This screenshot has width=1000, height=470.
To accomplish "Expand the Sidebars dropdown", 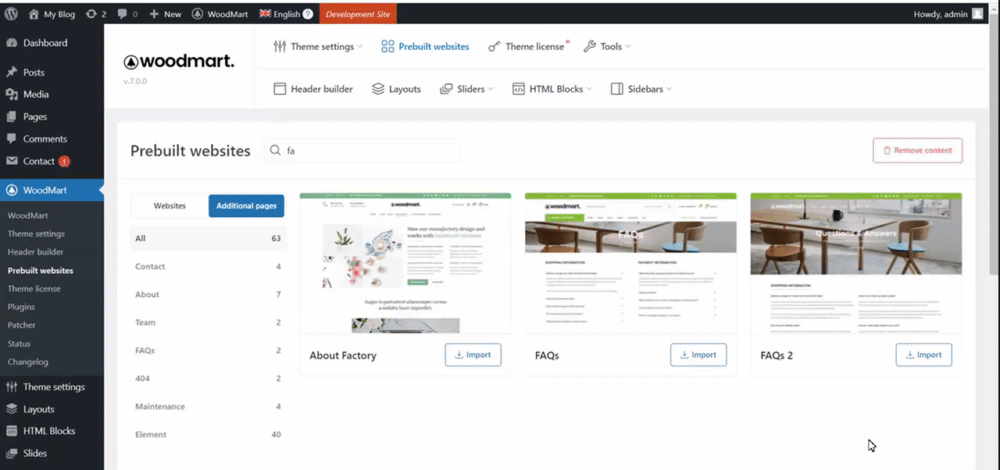I will pos(641,89).
